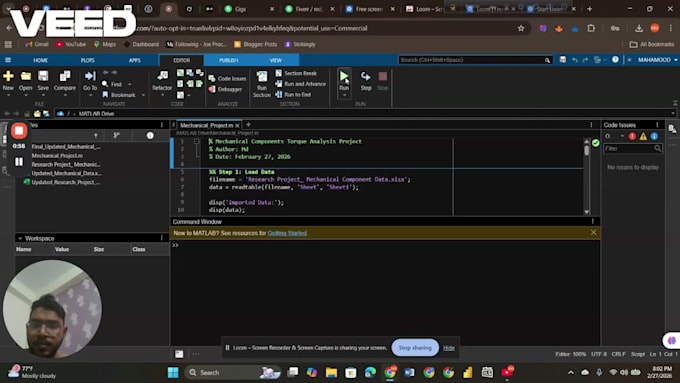This screenshot has height=383, width=680.
Task: Expand the Find dropdown arrow
Action: click(129, 84)
